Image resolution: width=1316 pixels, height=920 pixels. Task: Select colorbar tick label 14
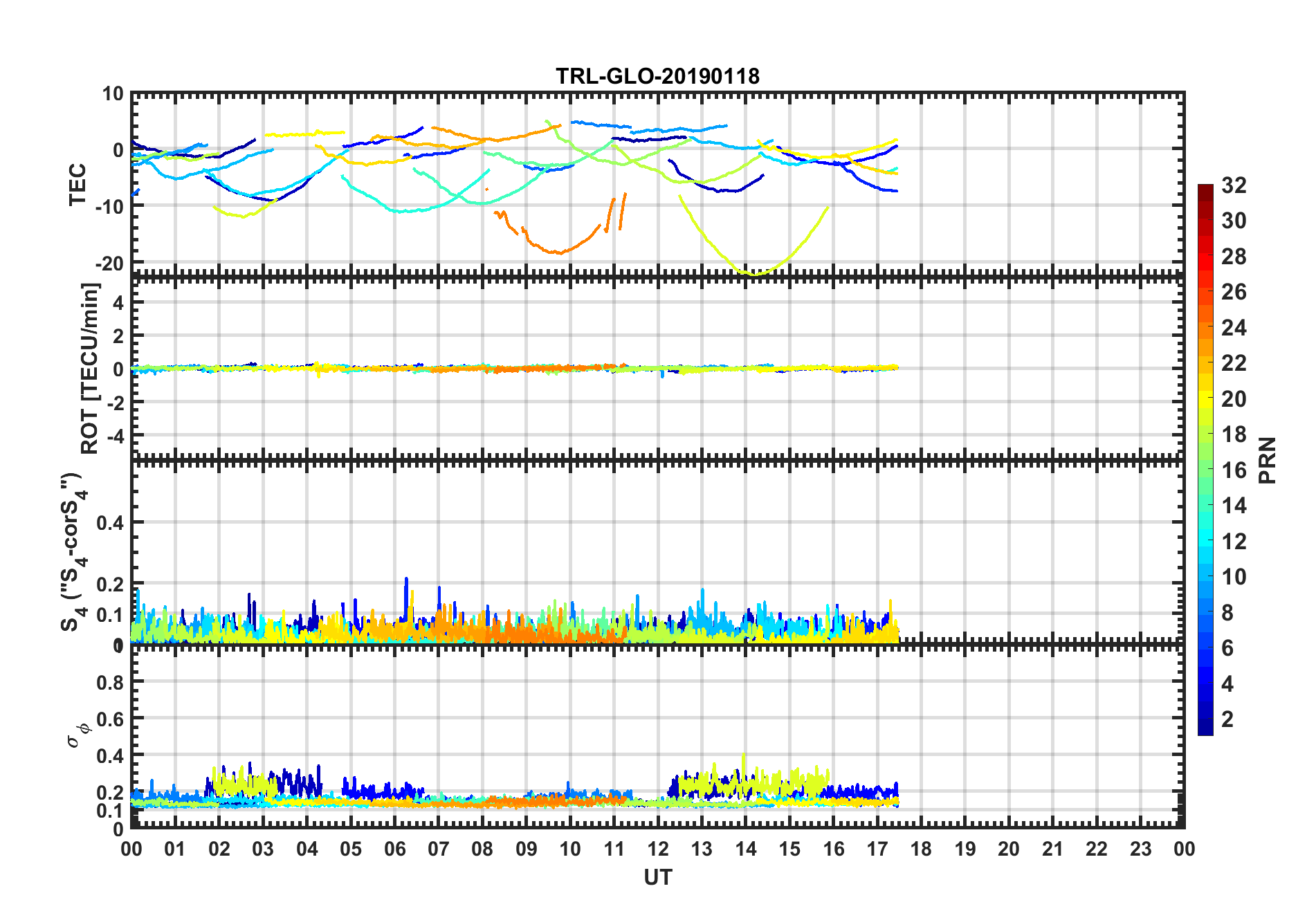(1234, 505)
